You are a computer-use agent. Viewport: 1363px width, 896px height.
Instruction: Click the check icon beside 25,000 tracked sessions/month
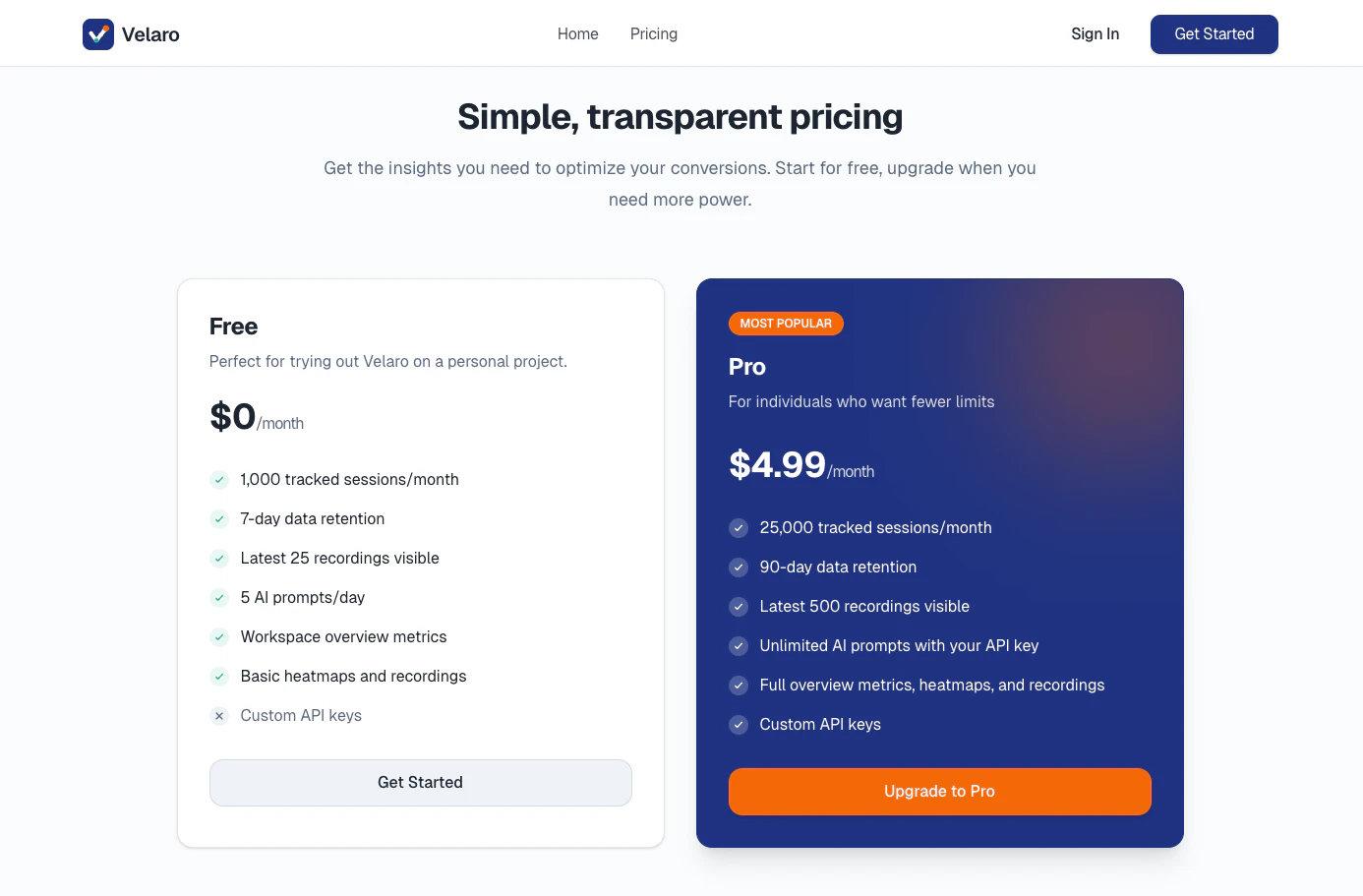point(739,528)
